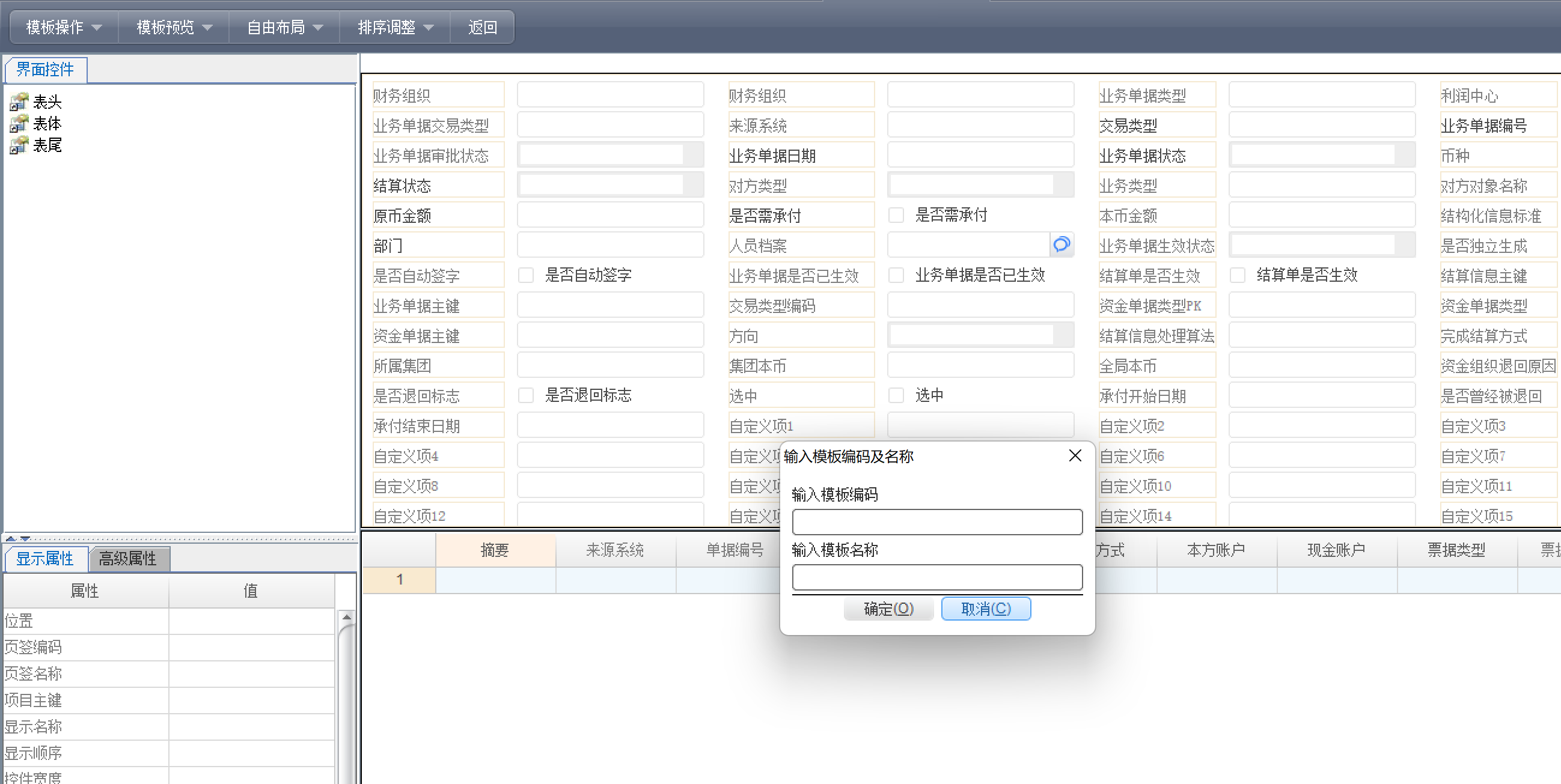Click the 来源系统 column header
Viewport: 1561px width, 784px height.
pyautogui.click(x=615, y=550)
